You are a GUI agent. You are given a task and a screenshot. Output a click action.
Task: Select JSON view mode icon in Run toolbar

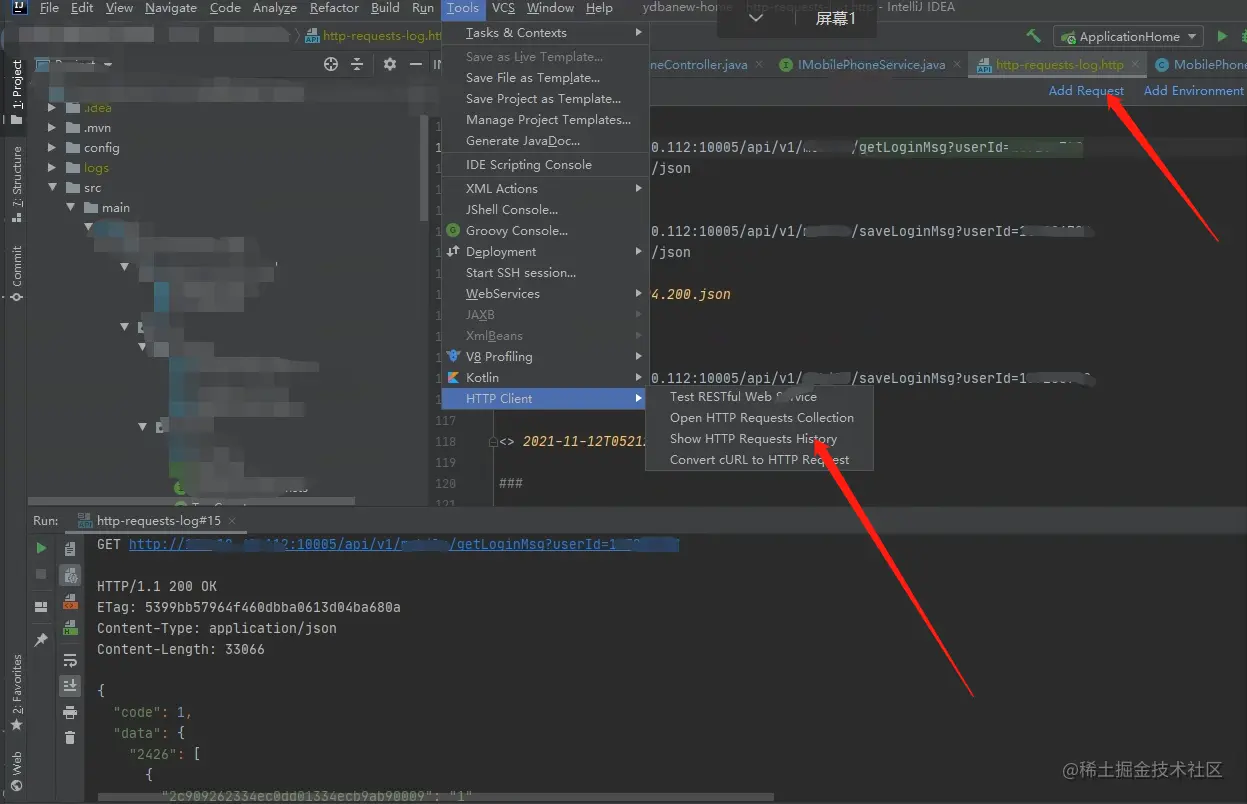70,575
